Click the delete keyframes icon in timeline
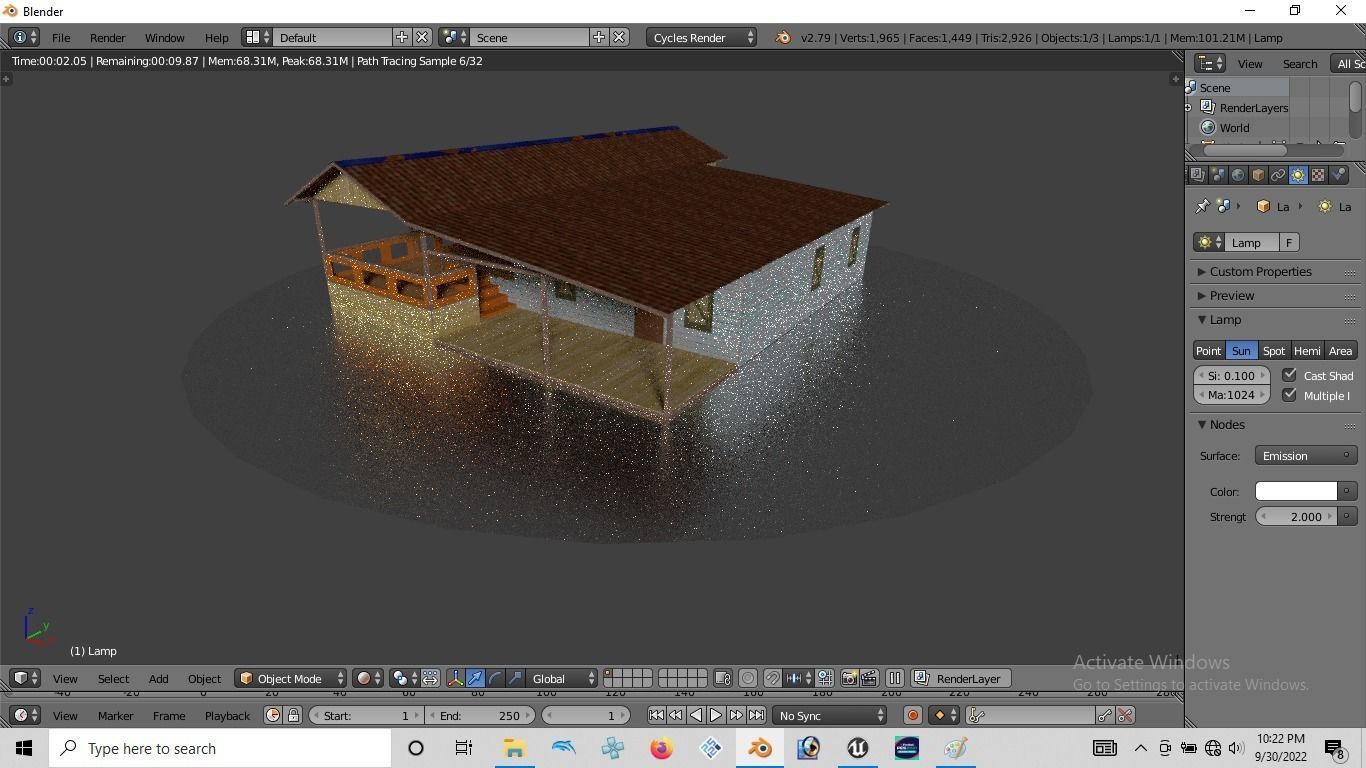Image resolution: width=1366 pixels, height=768 pixels. click(x=1125, y=715)
